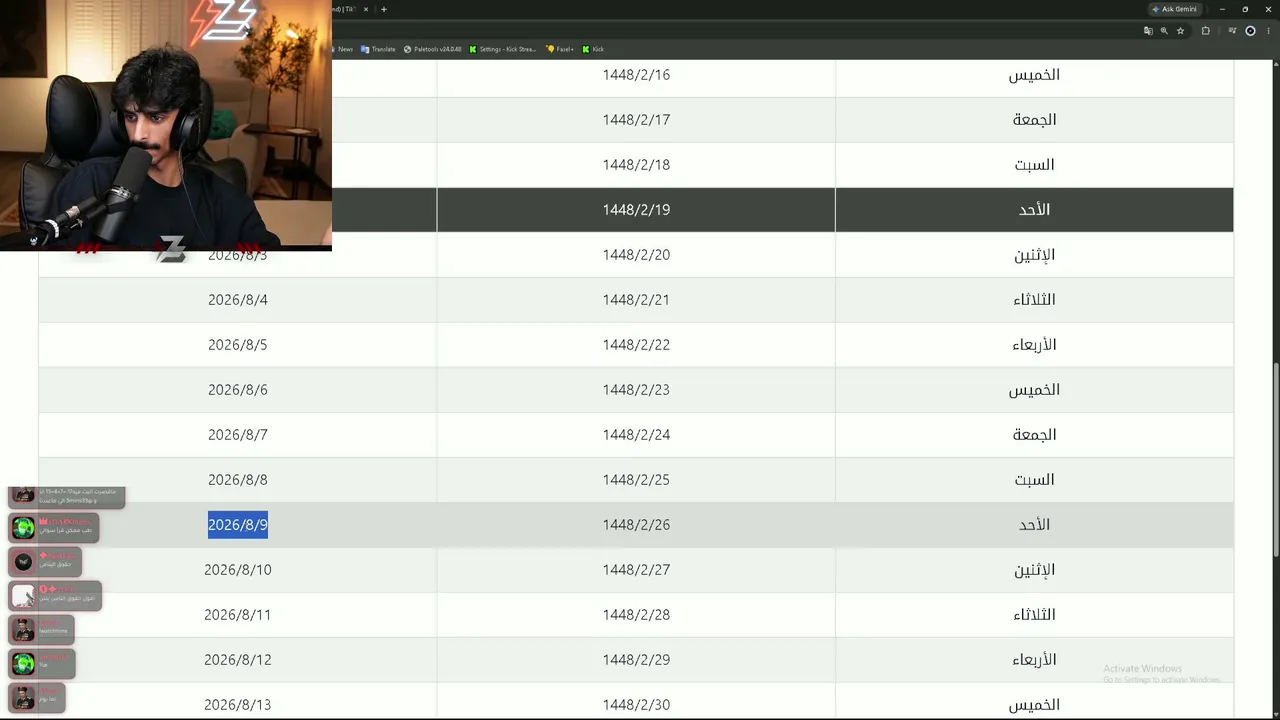Viewport: 1280px width, 720px height.
Task: Click الجمعة in the 1448/2/17 row
Action: click(1034, 120)
